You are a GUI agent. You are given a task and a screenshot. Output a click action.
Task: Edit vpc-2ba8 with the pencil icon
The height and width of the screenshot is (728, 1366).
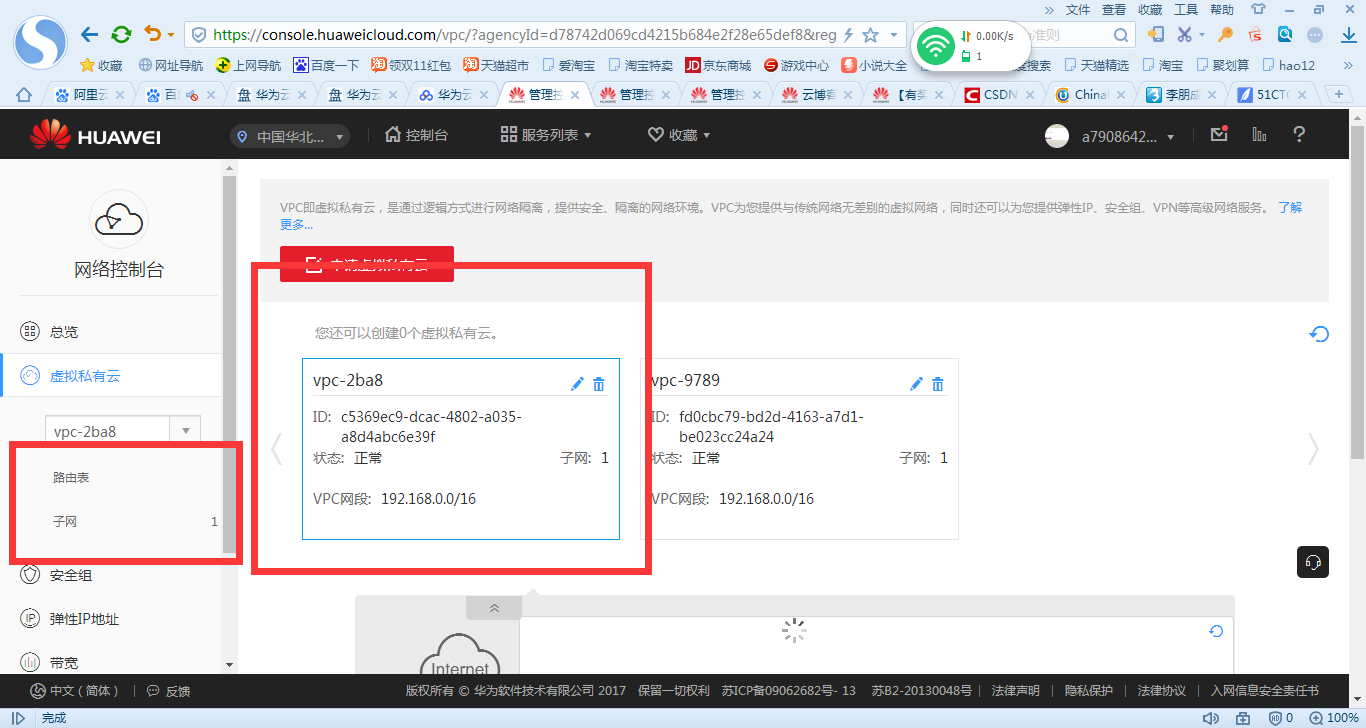[x=577, y=384]
